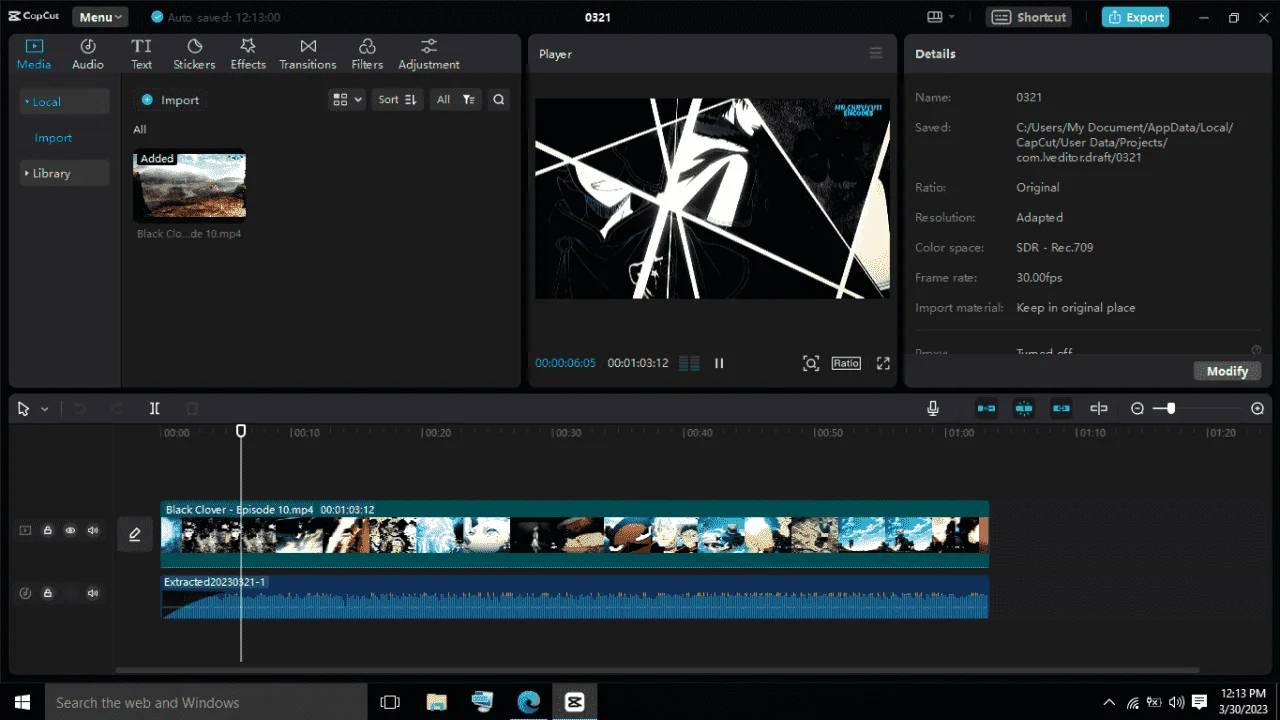This screenshot has width=1280, height=720.
Task: Select the Black Clover media thumbnail
Action: click(190, 185)
